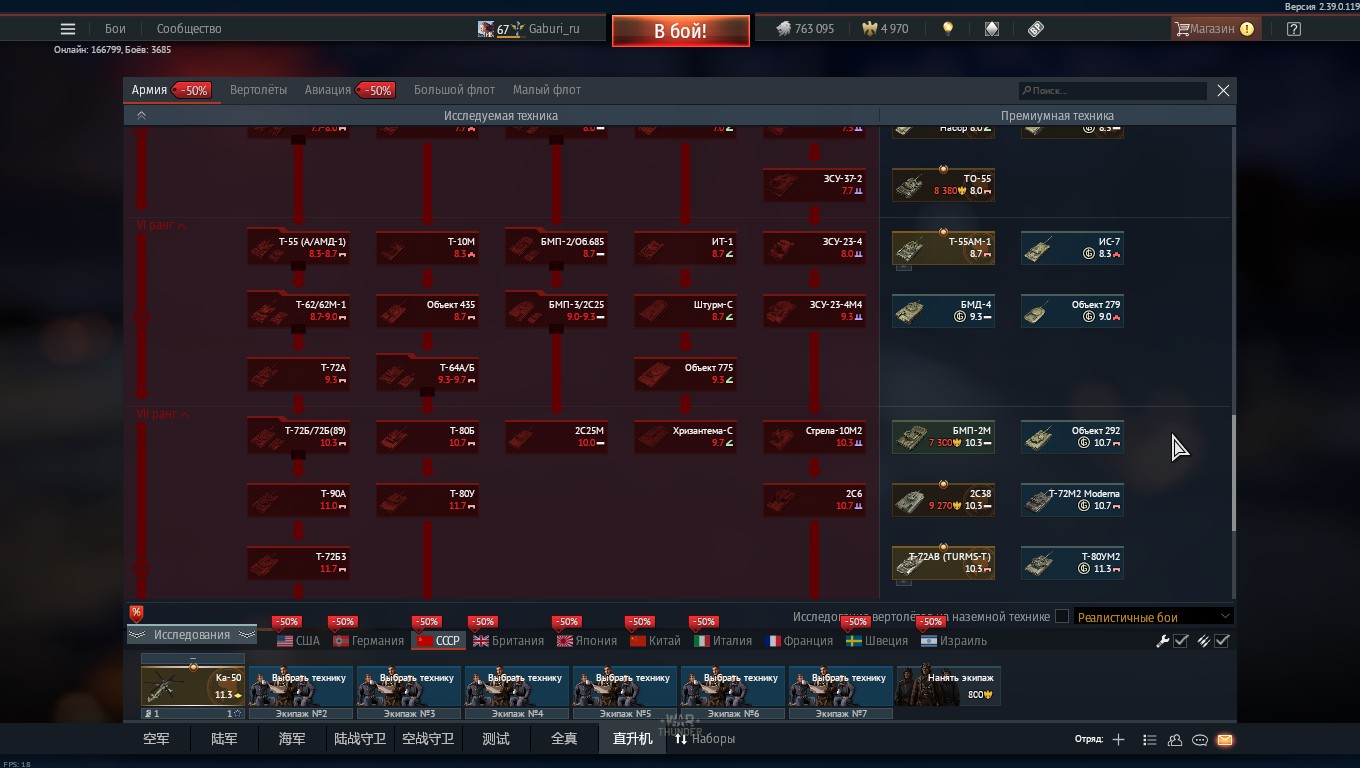Select the Швеция nation tab
This screenshot has width=1360, height=768.
coord(877,641)
